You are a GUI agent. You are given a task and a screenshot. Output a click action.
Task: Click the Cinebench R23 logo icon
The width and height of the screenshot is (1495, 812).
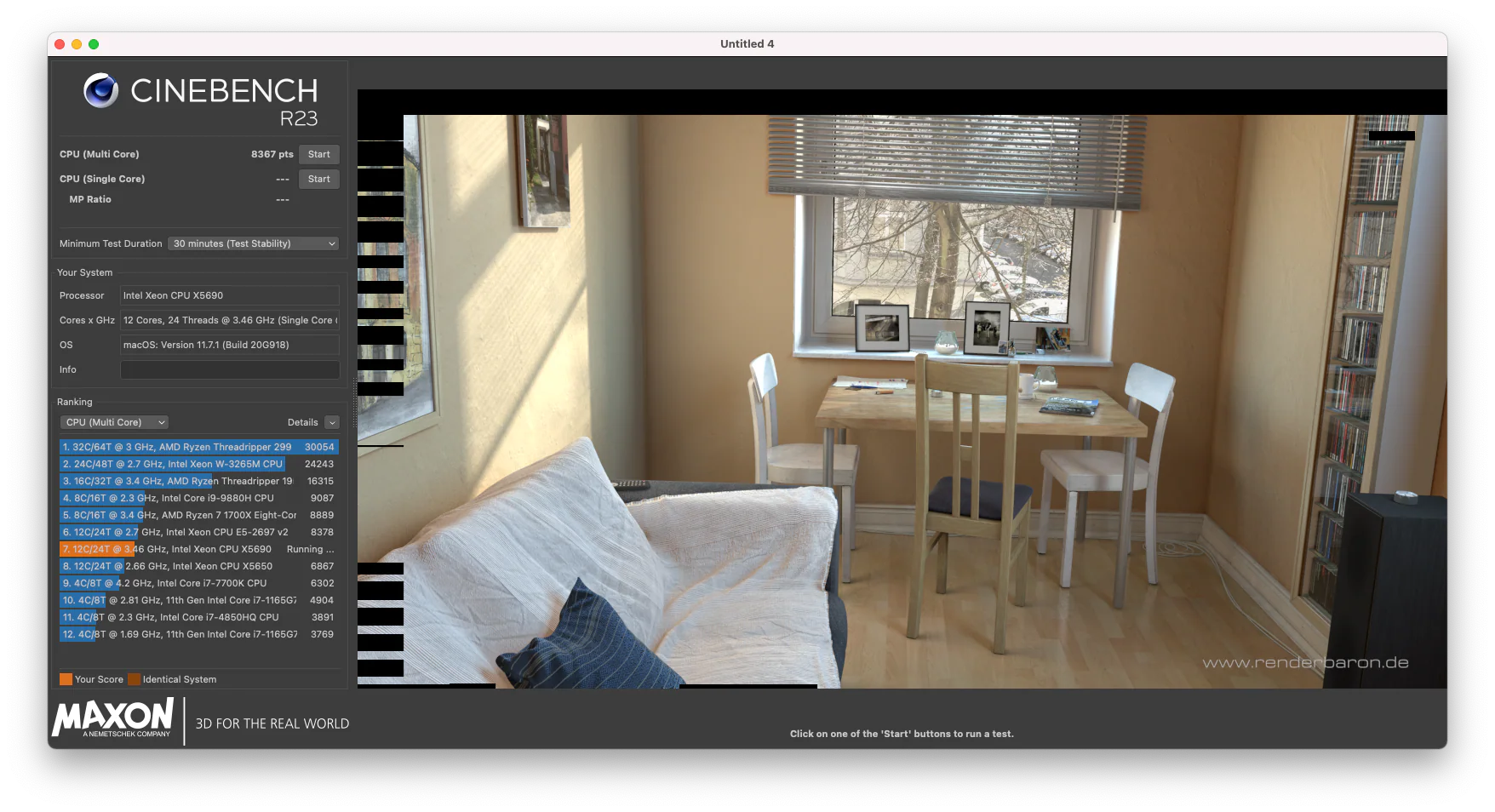100,90
